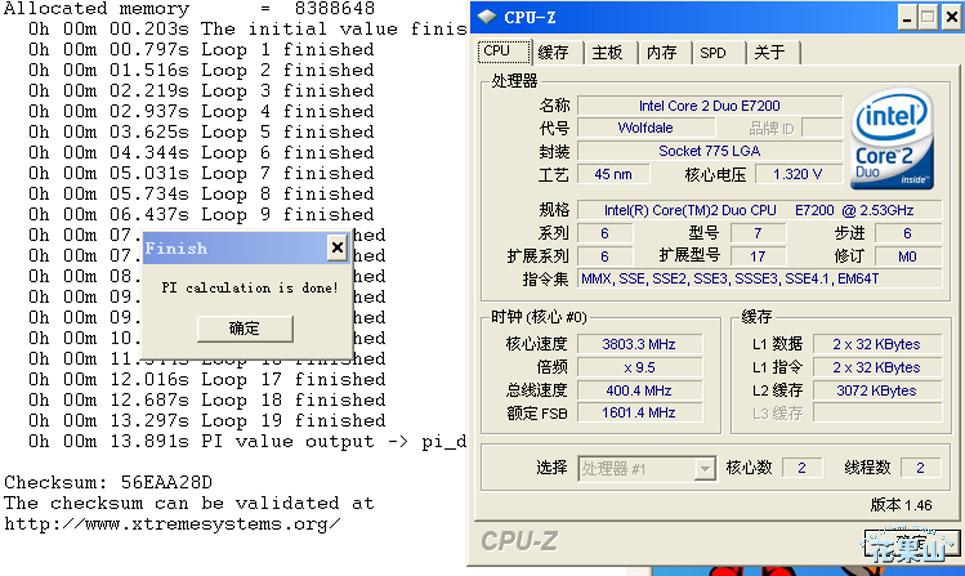Click the 'Loop 1 finished' line
This screenshot has height=576, width=965.
click(201, 49)
